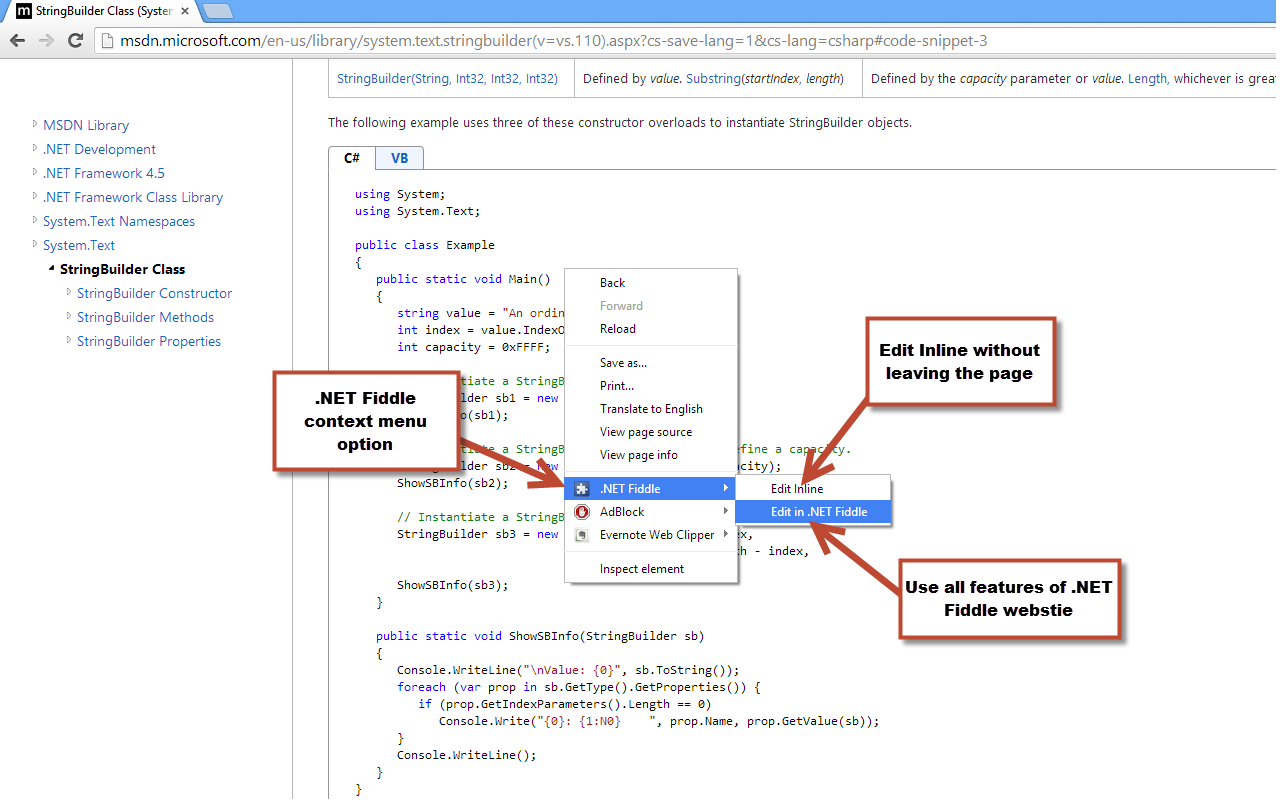Open the StringBuilder Methods link
The width and height of the screenshot is (1280, 800).
click(145, 317)
